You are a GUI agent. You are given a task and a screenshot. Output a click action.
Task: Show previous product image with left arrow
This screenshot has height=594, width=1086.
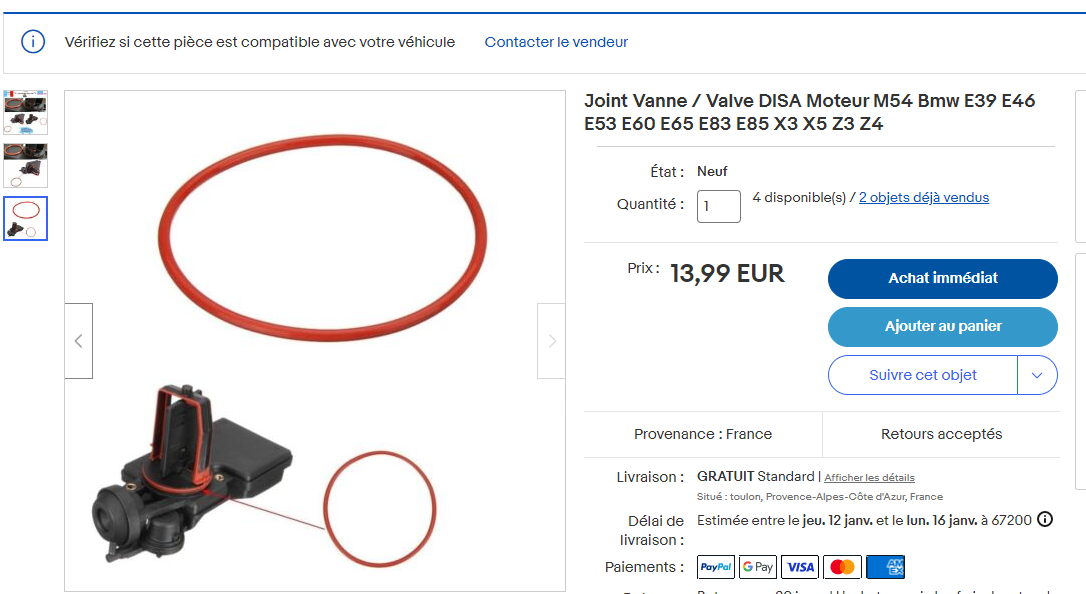point(79,341)
